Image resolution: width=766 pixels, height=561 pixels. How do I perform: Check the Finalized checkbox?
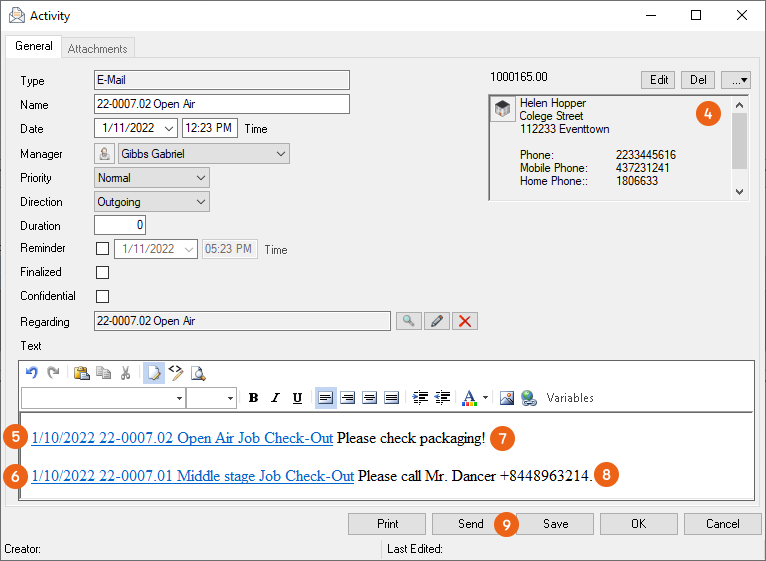[102, 272]
